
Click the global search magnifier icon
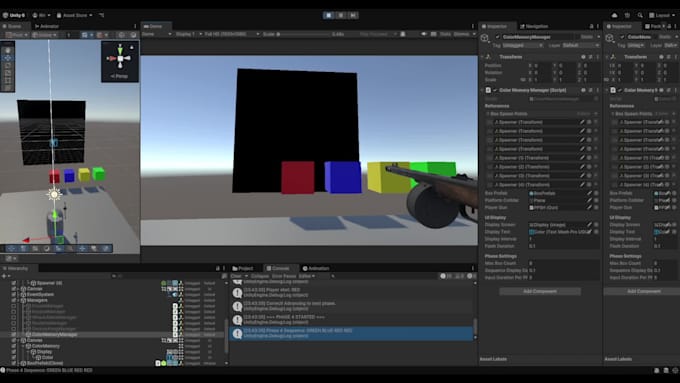tap(640, 15)
